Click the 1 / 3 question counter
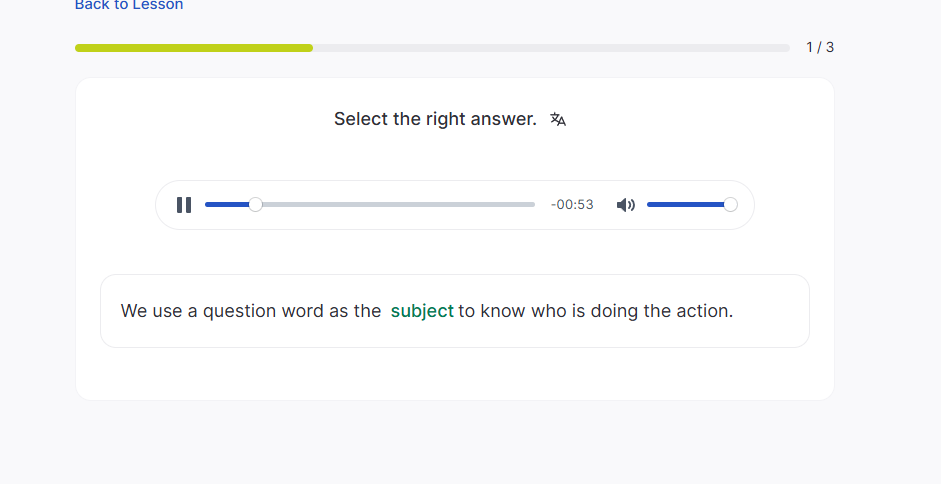The height and width of the screenshot is (484, 941). 820,47
